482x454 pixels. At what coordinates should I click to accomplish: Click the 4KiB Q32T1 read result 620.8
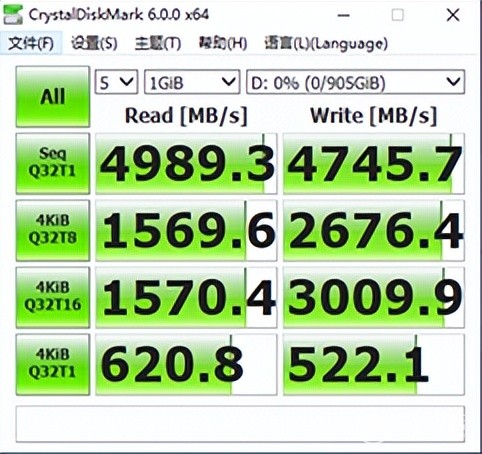tap(186, 364)
